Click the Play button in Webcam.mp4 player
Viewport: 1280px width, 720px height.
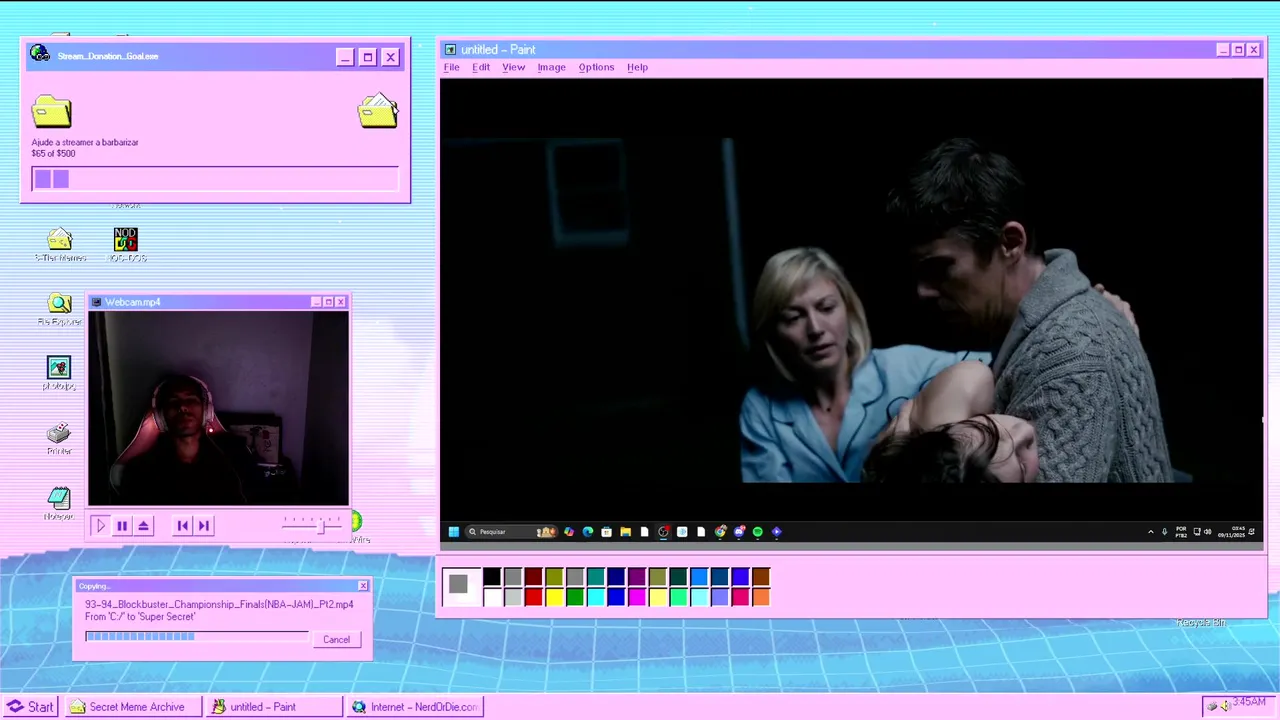click(100, 525)
